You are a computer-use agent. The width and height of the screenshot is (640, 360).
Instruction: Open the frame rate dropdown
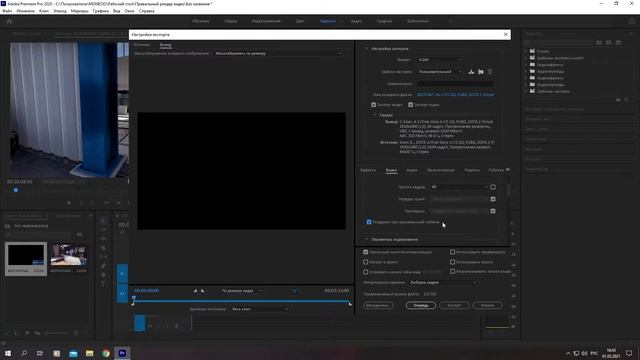[x=459, y=187]
